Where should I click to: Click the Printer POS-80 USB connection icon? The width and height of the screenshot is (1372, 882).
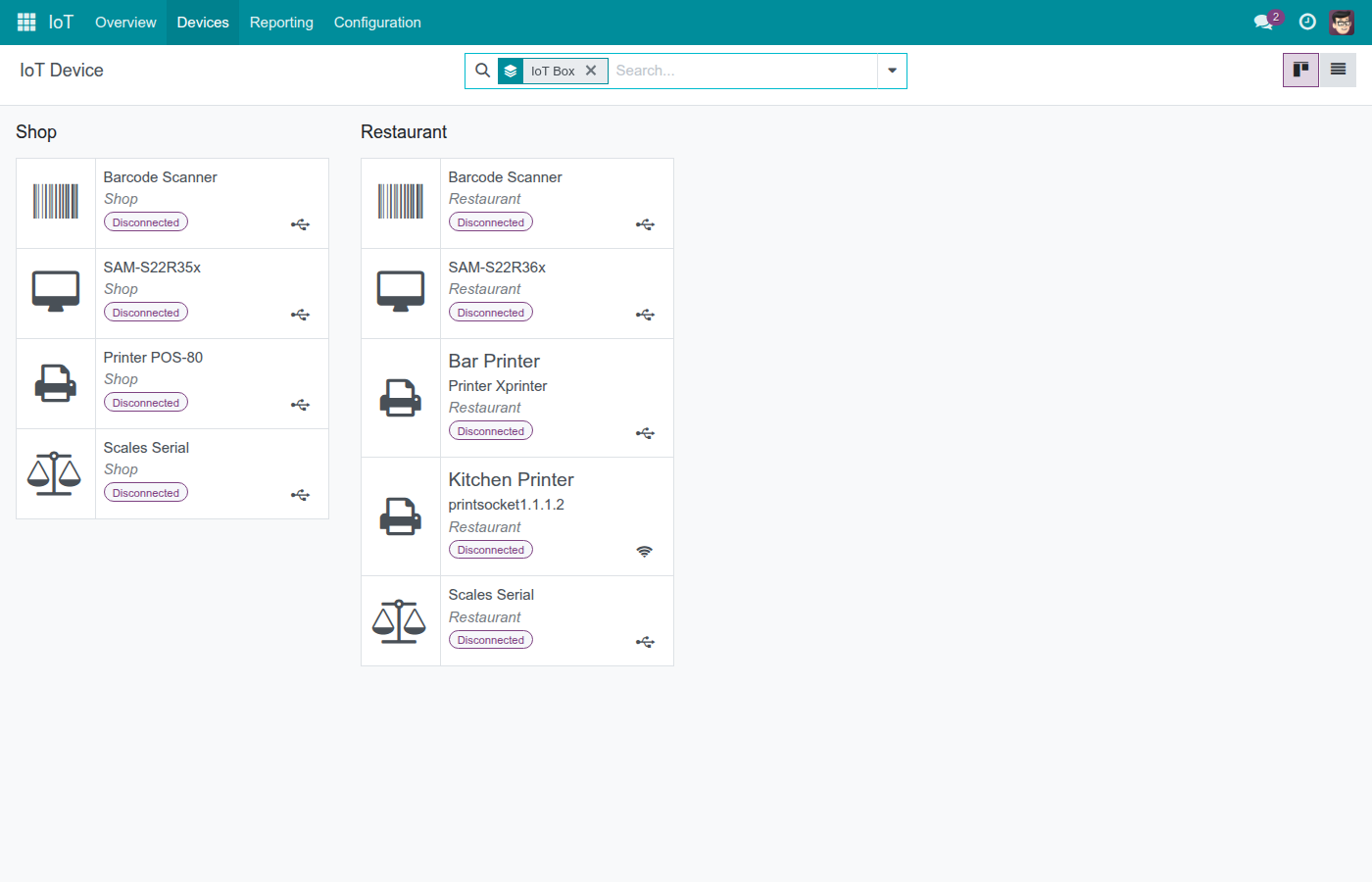pos(300,405)
